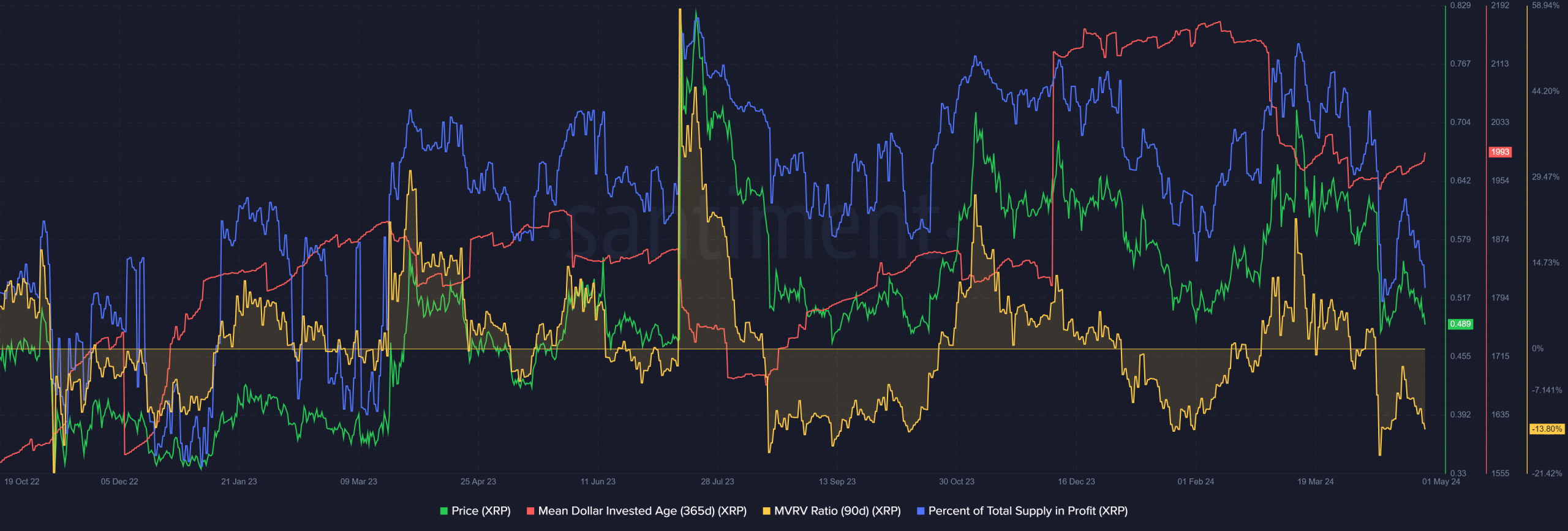Click the 0.392 price axis value

(1460, 415)
